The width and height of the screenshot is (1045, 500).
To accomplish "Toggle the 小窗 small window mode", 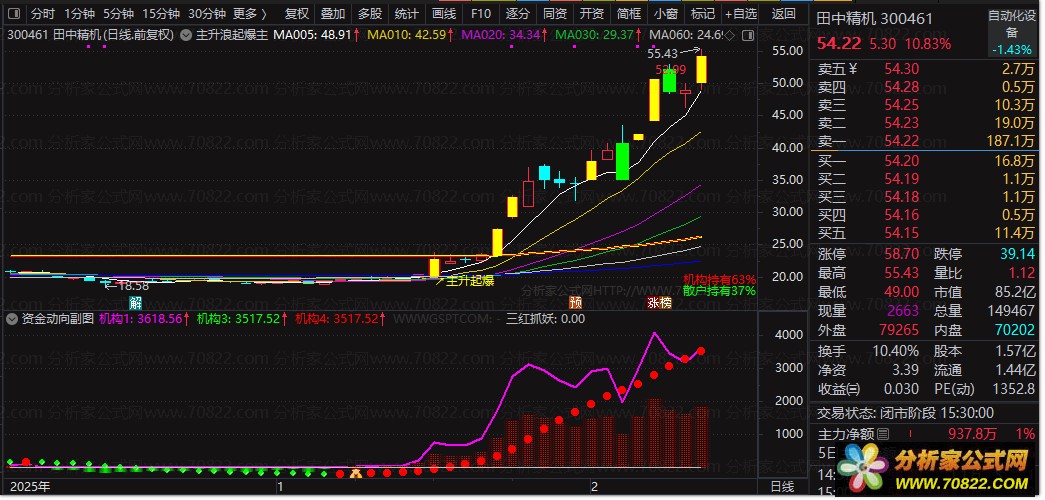I will (x=664, y=14).
